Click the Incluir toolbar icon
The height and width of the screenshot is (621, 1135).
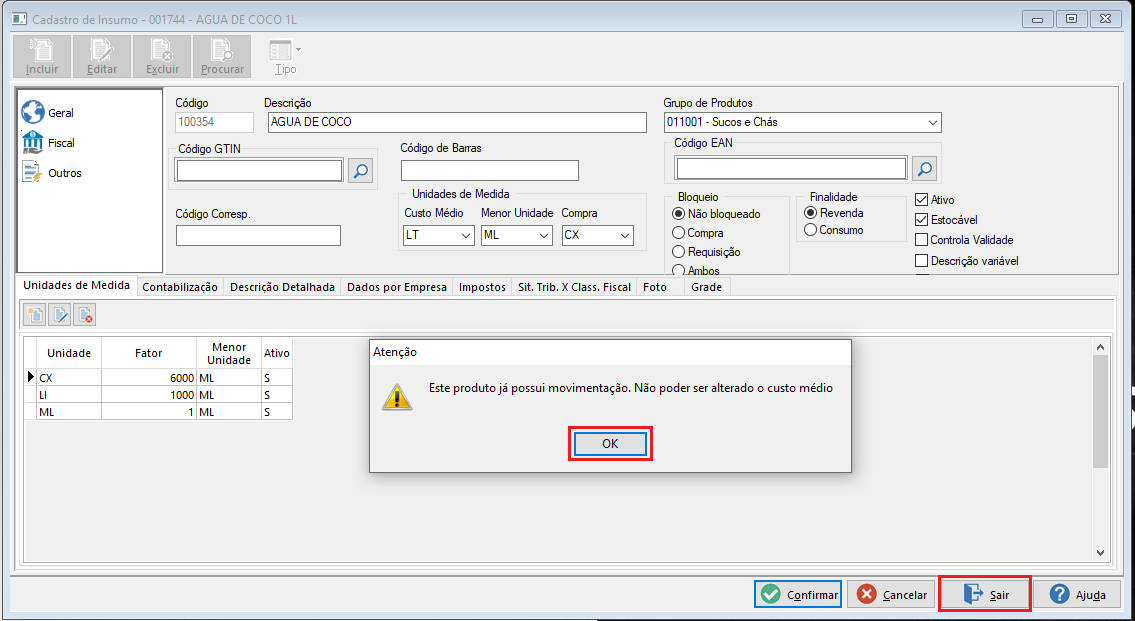pos(42,56)
